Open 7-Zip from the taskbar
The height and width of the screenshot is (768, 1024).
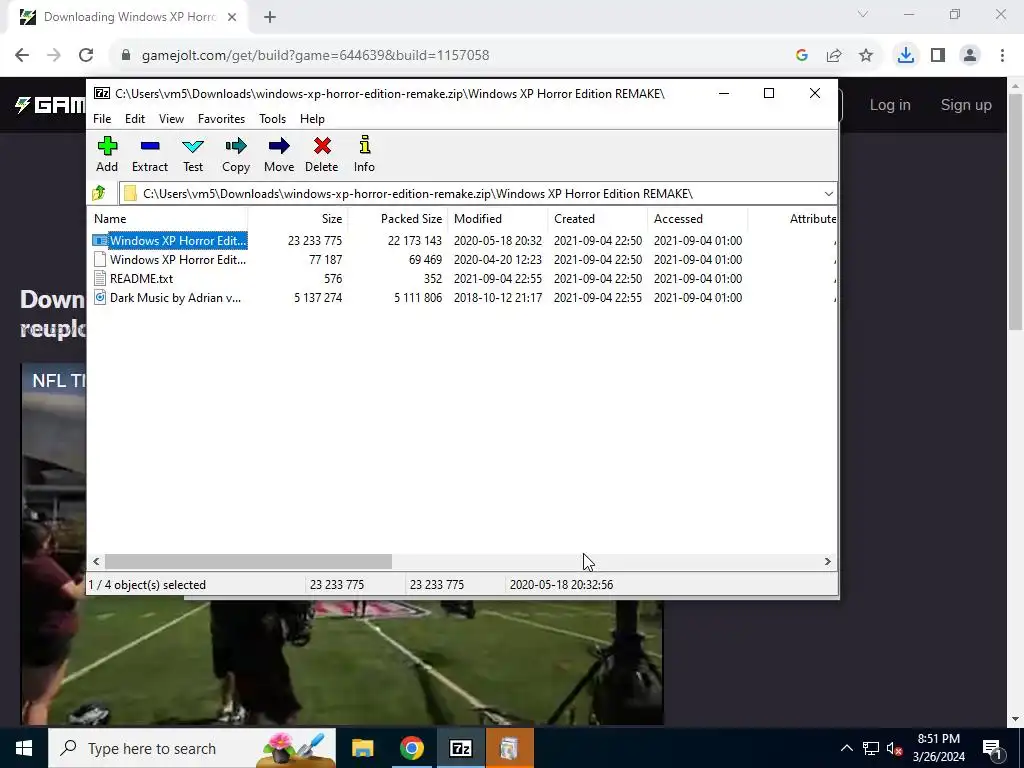pos(460,748)
